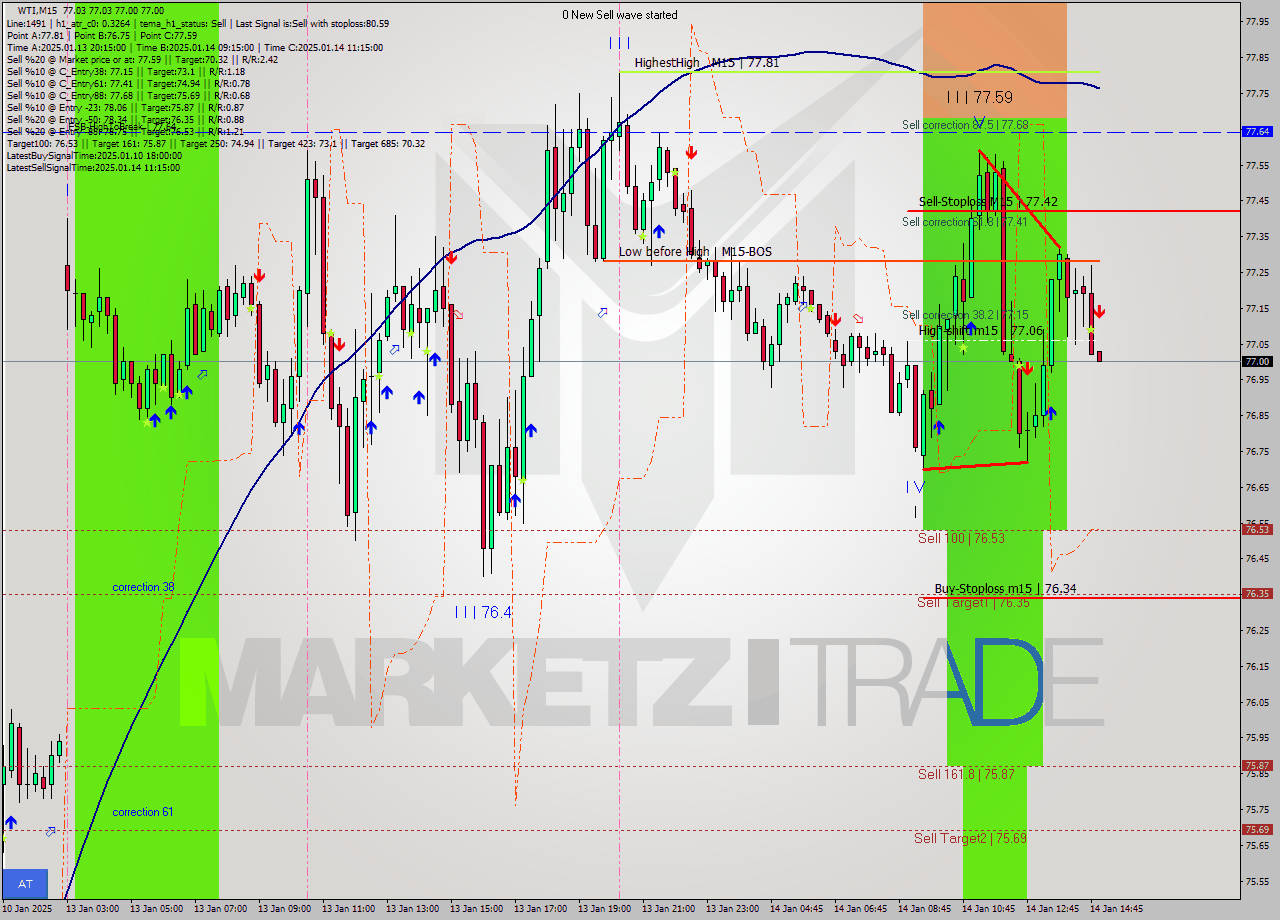Screen dimensions: 1280x920
Task: Select the 'Target100: 76.53' info line
Action: tap(216, 144)
